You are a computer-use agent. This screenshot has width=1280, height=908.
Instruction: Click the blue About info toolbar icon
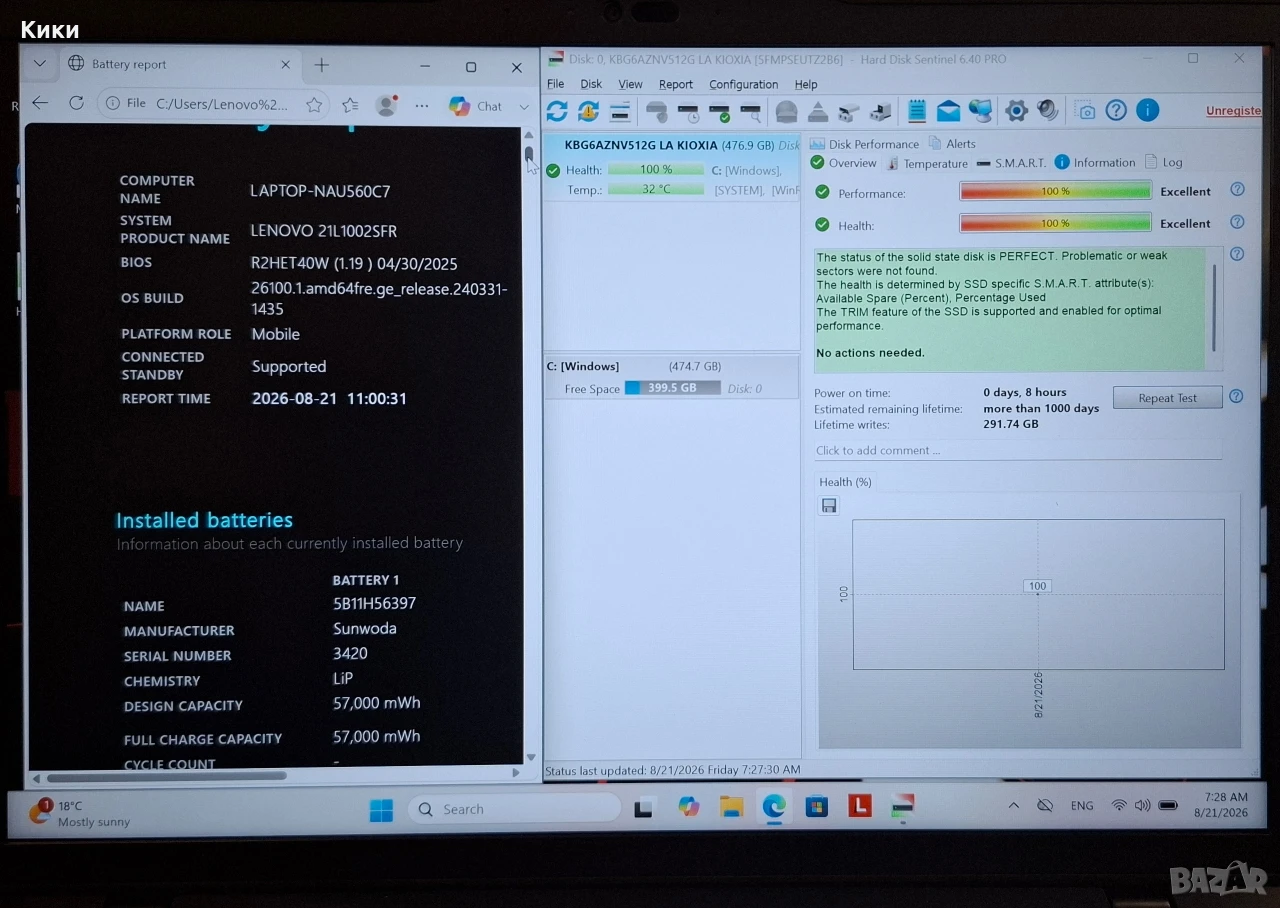[1148, 110]
